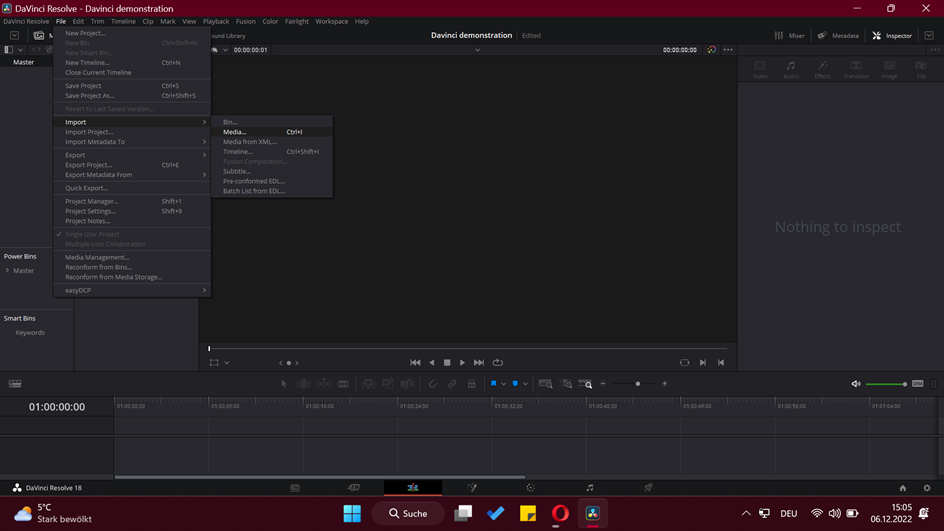
Task: Select the arrow Selection mode tool
Action: pos(284,384)
